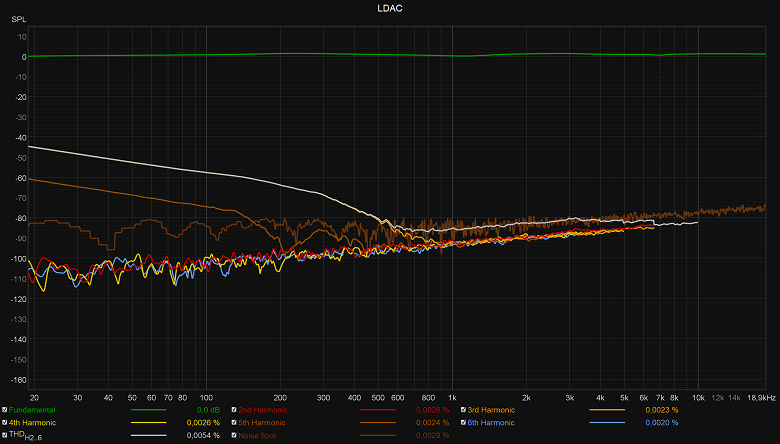Viewport: 780px width, 444px height.
Task: Click the THD value 0,0054 %
Action: [x=203, y=436]
